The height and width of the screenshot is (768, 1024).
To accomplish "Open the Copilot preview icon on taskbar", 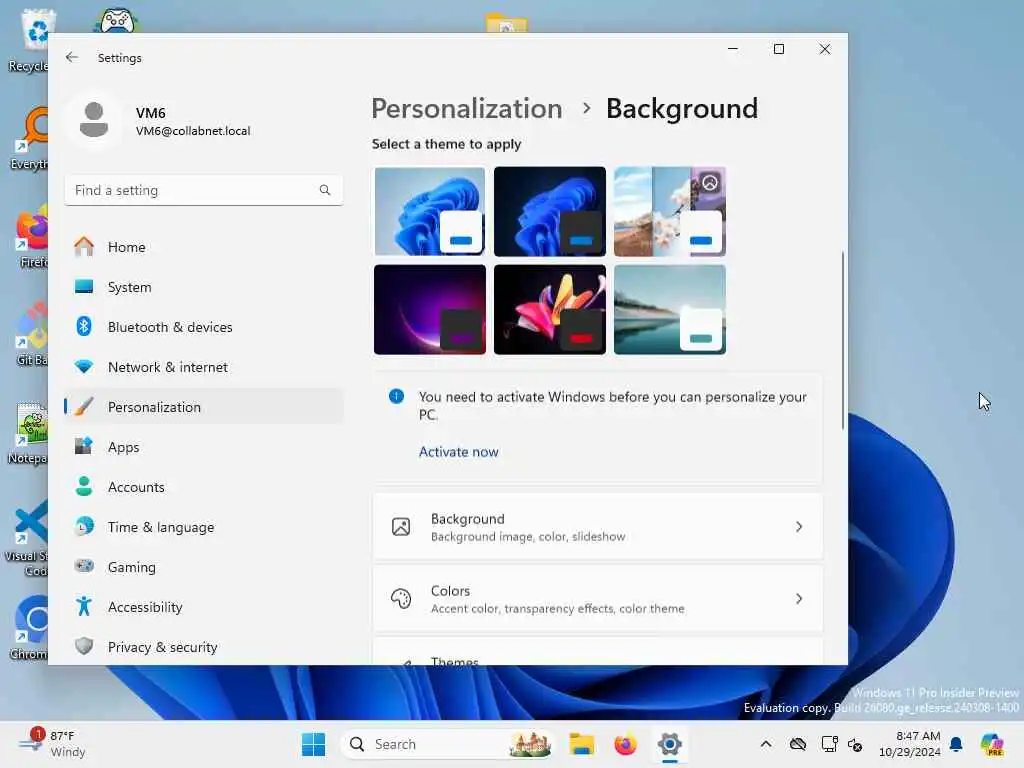I will coord(993,744).
